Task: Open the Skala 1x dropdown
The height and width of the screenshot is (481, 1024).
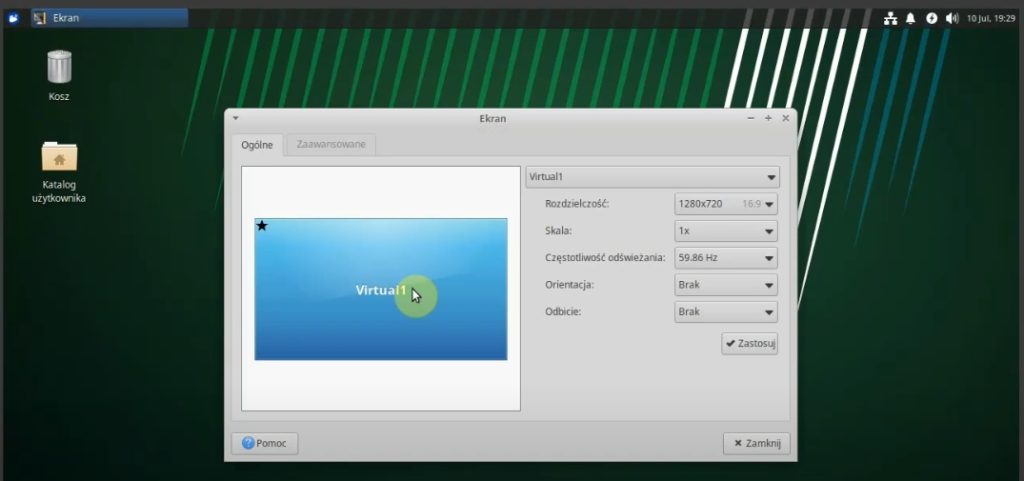Action: (726, 231)
